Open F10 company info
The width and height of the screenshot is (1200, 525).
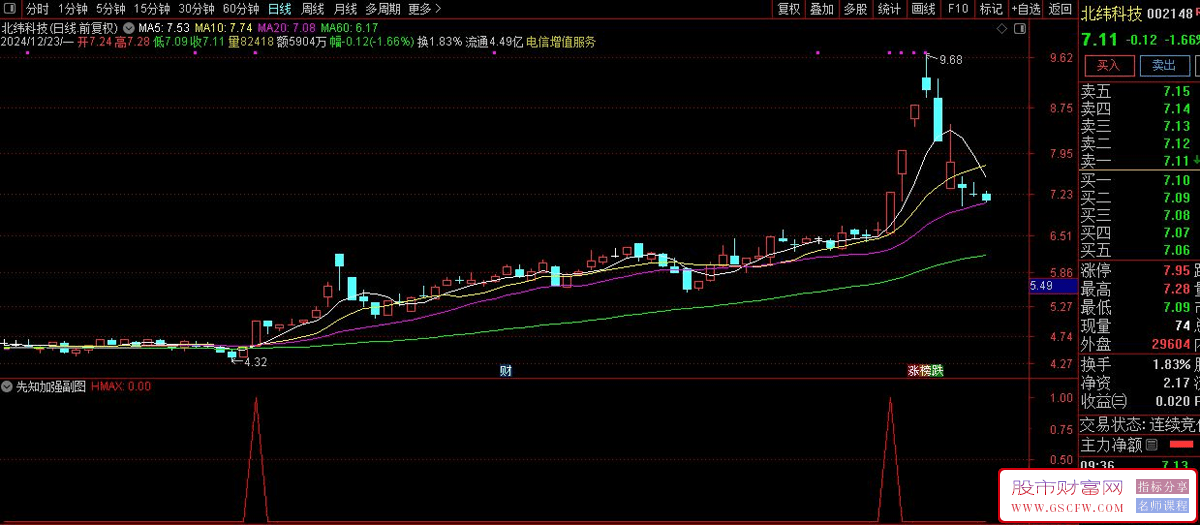click(x=957, y=9)
